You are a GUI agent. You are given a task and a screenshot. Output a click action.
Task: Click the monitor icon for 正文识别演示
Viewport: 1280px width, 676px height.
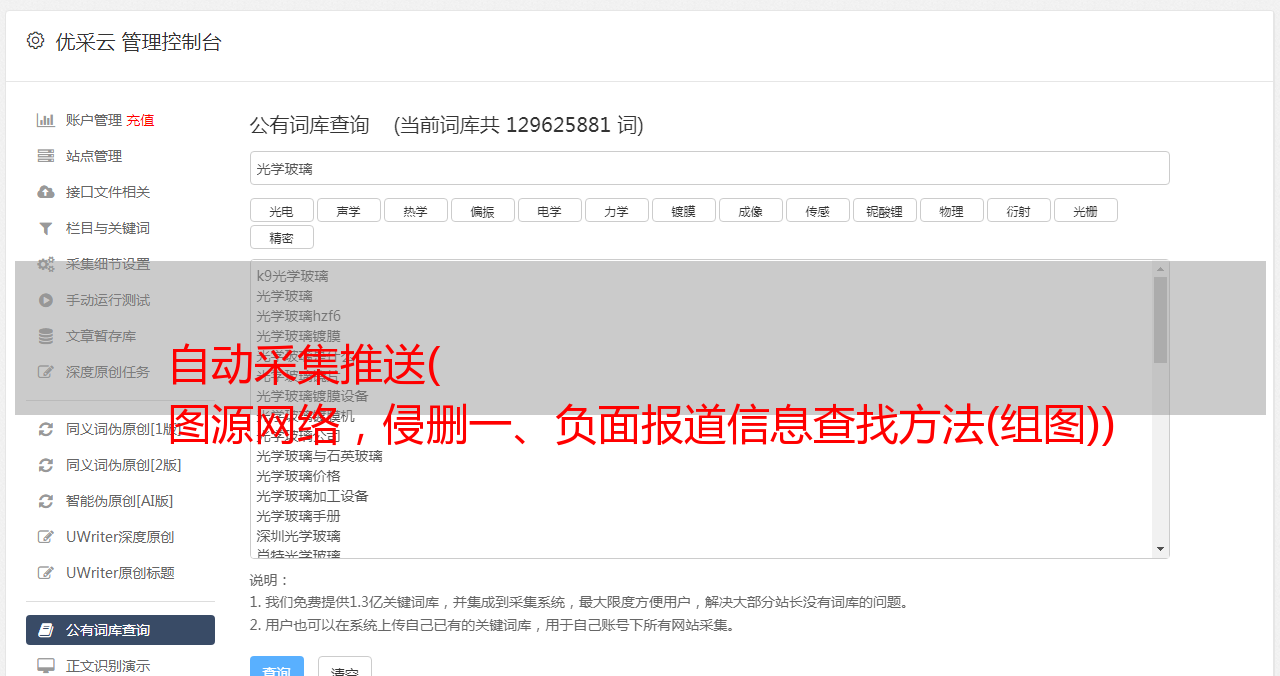45,666
